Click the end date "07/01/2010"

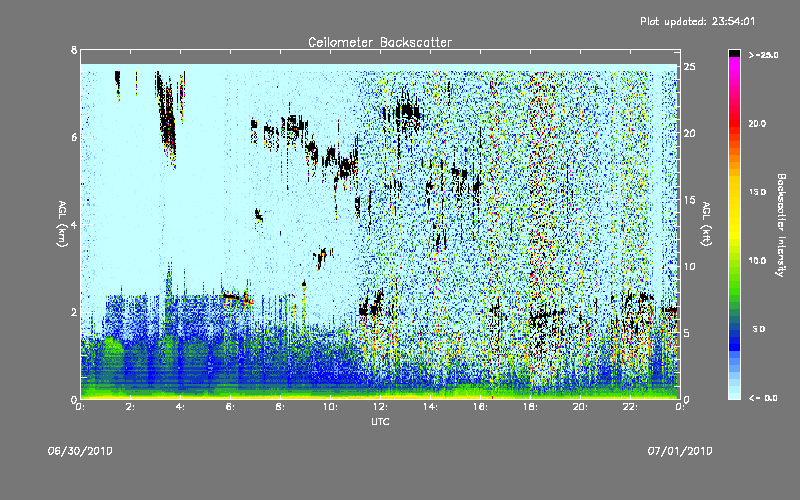tap(680, 451)
